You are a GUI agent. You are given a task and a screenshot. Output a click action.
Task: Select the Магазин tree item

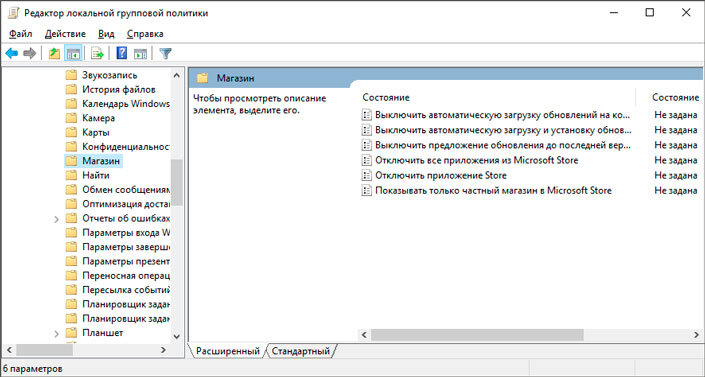tap(101, 161)
